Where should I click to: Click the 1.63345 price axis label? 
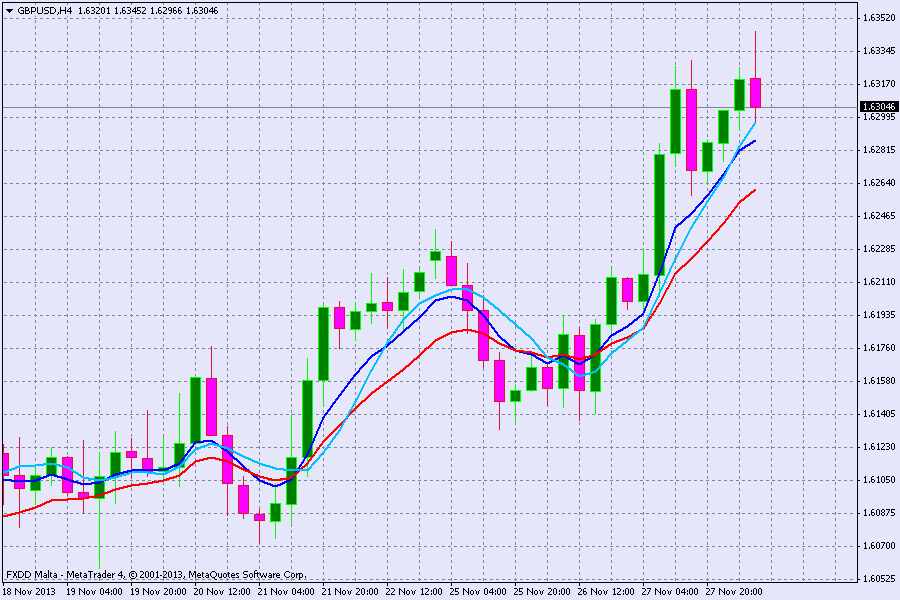878,50
